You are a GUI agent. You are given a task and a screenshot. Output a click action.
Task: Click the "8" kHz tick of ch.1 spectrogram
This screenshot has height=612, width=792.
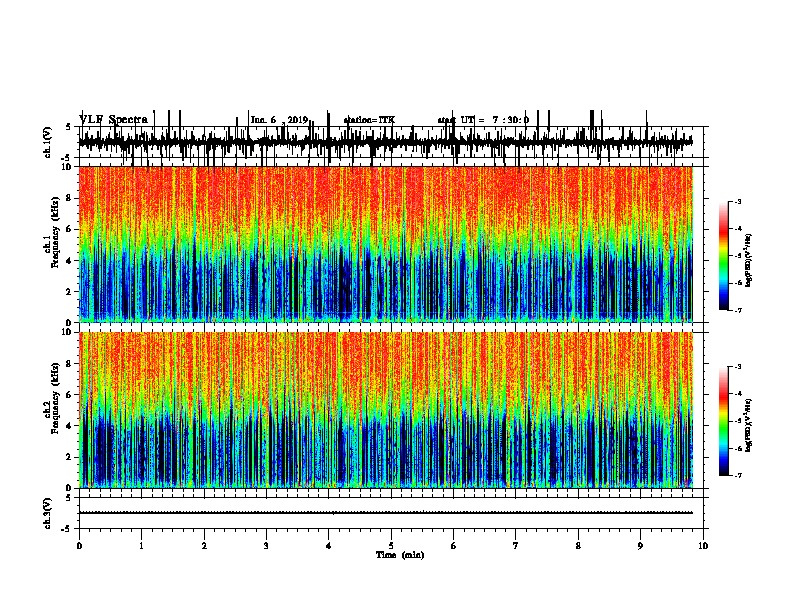tap(70, 198)
